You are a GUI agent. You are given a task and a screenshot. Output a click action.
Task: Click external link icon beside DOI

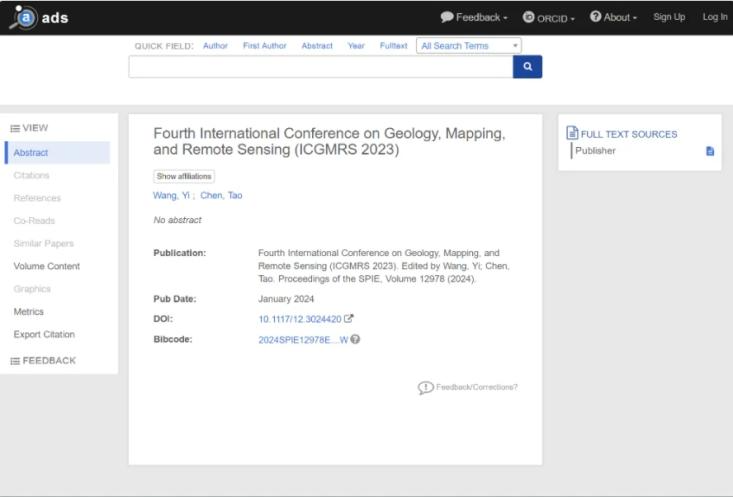(349, 319)
